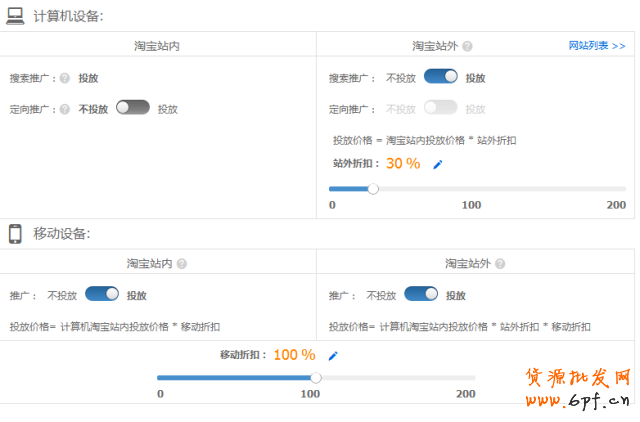Click the greyed-out 定向推广 toggle in 淘宝站外
640x422 pixels.
click(441, 108)
